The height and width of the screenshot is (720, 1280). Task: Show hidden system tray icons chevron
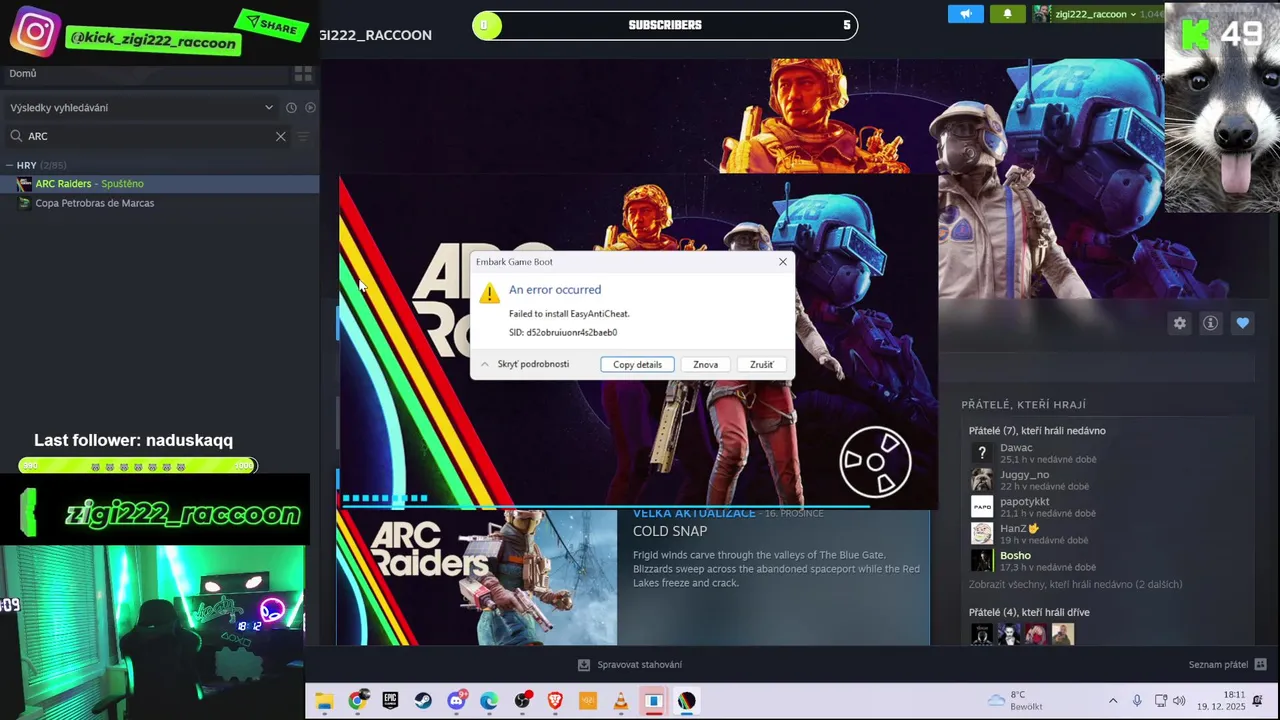[1113, 701]
